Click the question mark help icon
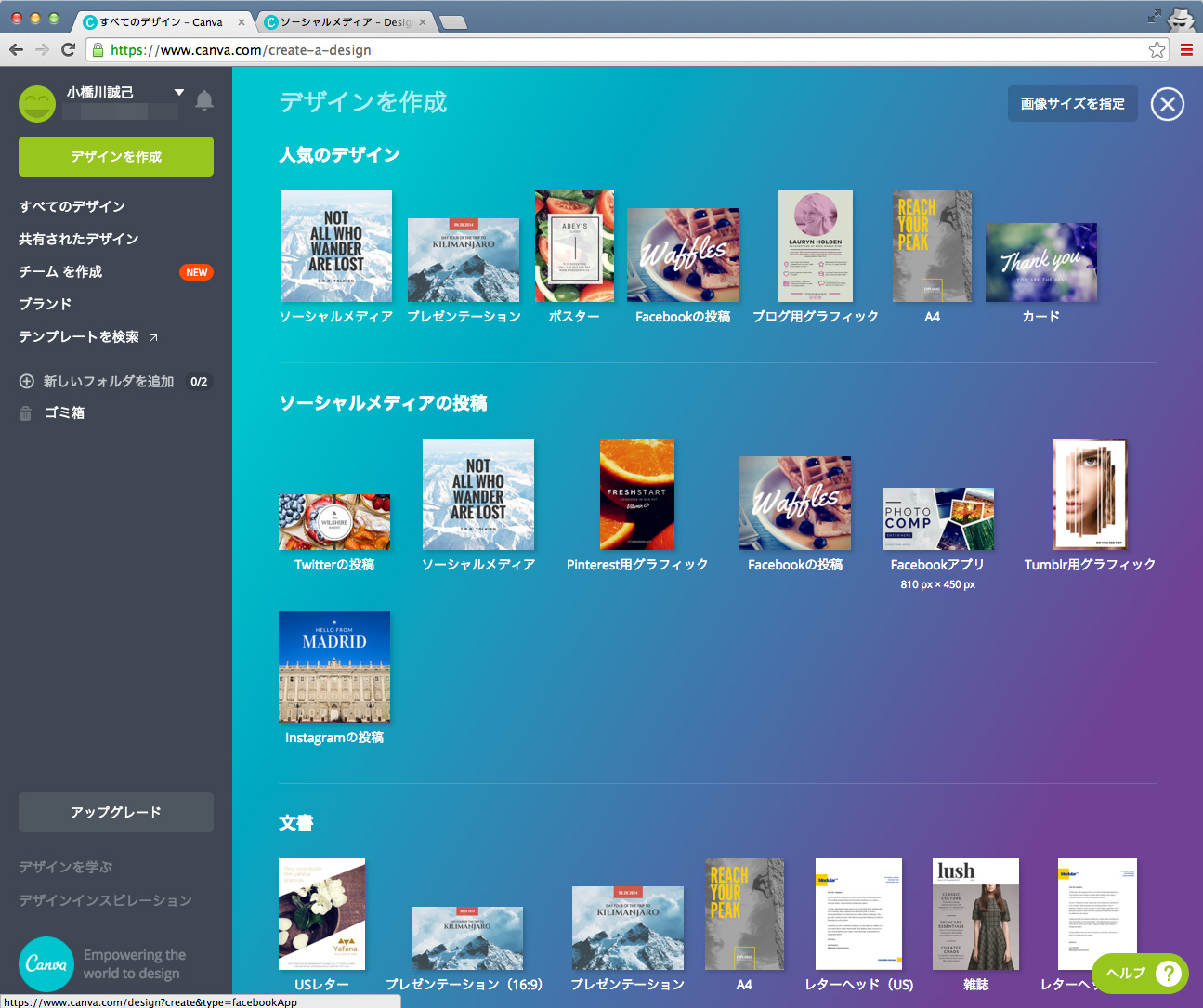The image size is (1203, 1008). (1168, 973)
